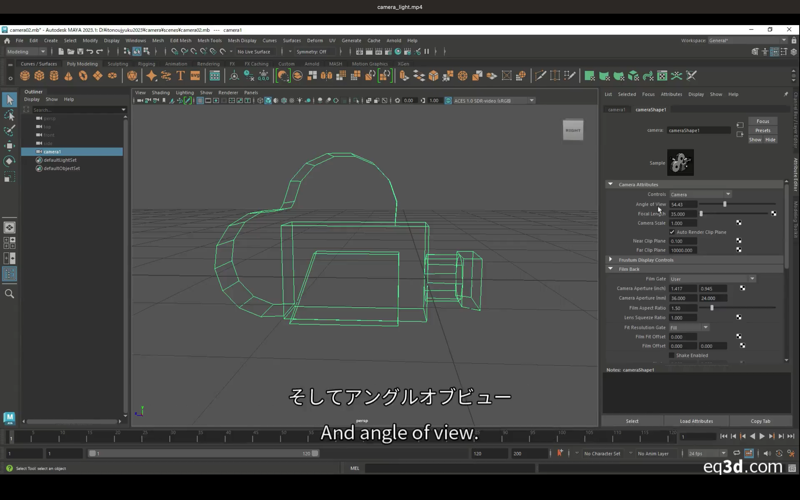Click the search magnifier icon in left sidebar
800x500 pixels.
pyautogui.click(x=9, y=294)
